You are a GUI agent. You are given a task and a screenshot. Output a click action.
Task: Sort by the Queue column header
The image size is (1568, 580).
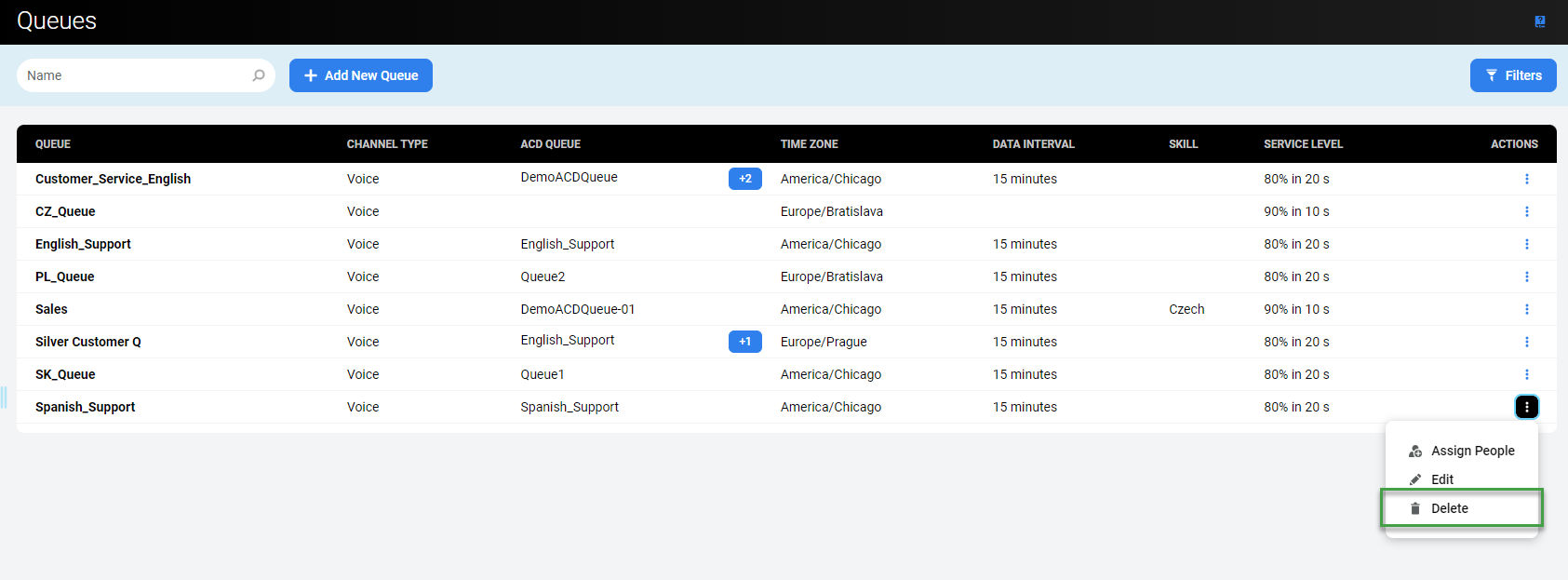tap(53, 144)
